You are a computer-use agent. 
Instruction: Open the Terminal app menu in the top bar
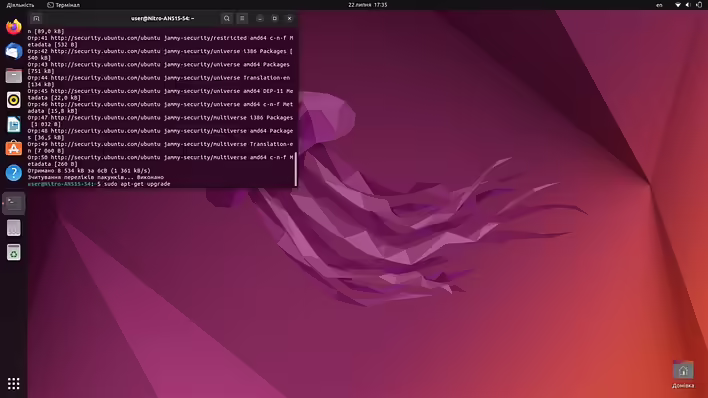pos(64,5)
